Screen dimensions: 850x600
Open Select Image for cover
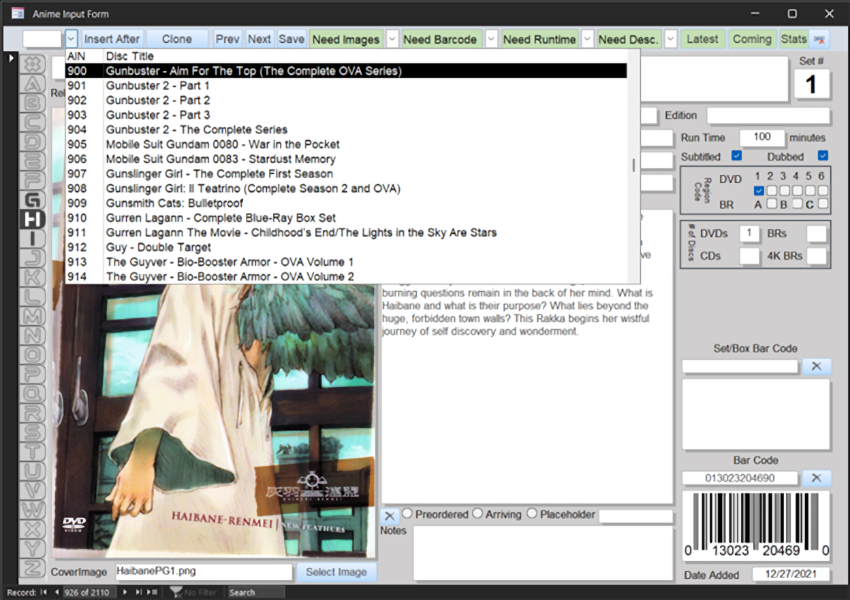336,572
